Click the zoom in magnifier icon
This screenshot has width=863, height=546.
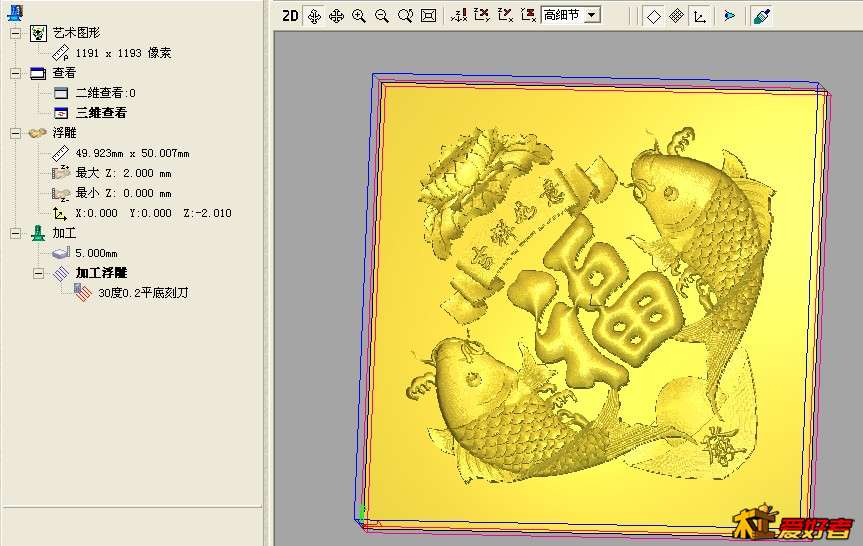[x=359, y=16]
